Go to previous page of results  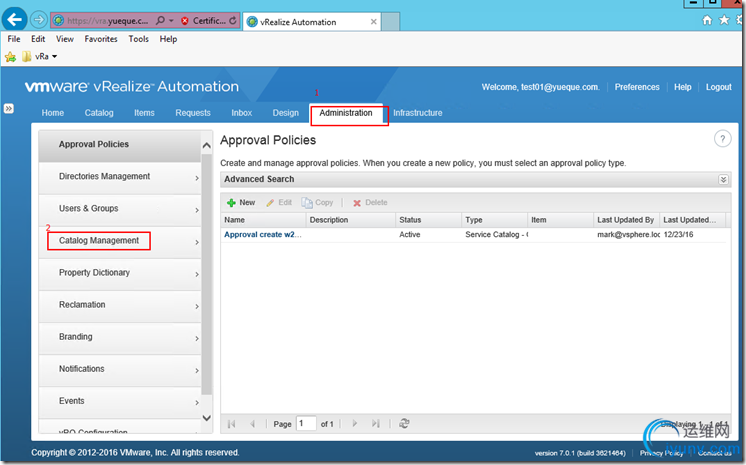pyautogui.click(x=253, y=424)
